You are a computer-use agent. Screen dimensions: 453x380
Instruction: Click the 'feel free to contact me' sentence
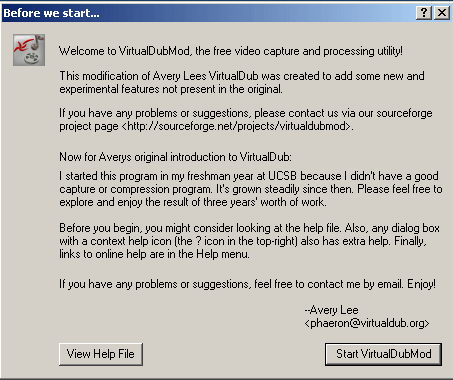coord(247,284)
